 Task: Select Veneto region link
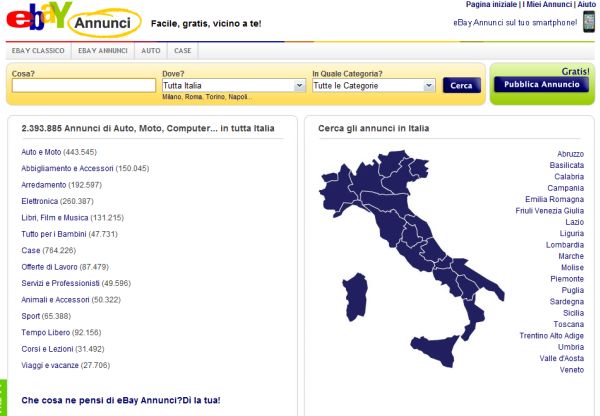[572, 370]
